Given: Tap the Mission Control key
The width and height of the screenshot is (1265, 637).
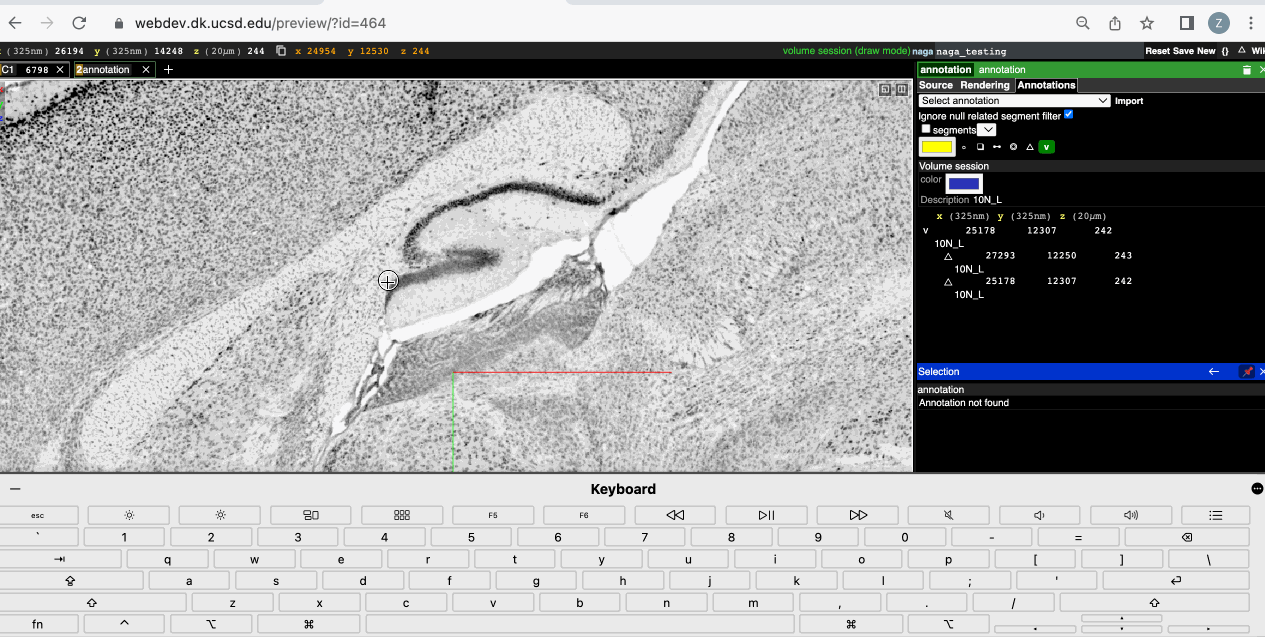Looking at the screenshot, I should [x=311, y=515].
